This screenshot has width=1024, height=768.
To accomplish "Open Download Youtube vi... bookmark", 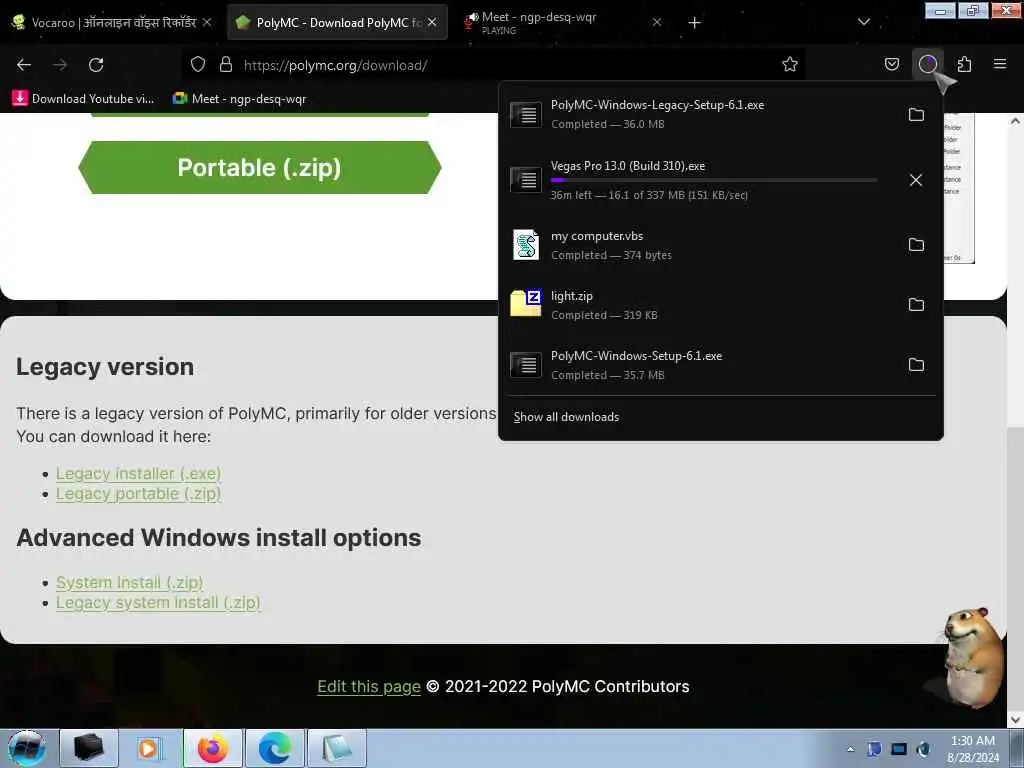I will (x=84, y=99).
